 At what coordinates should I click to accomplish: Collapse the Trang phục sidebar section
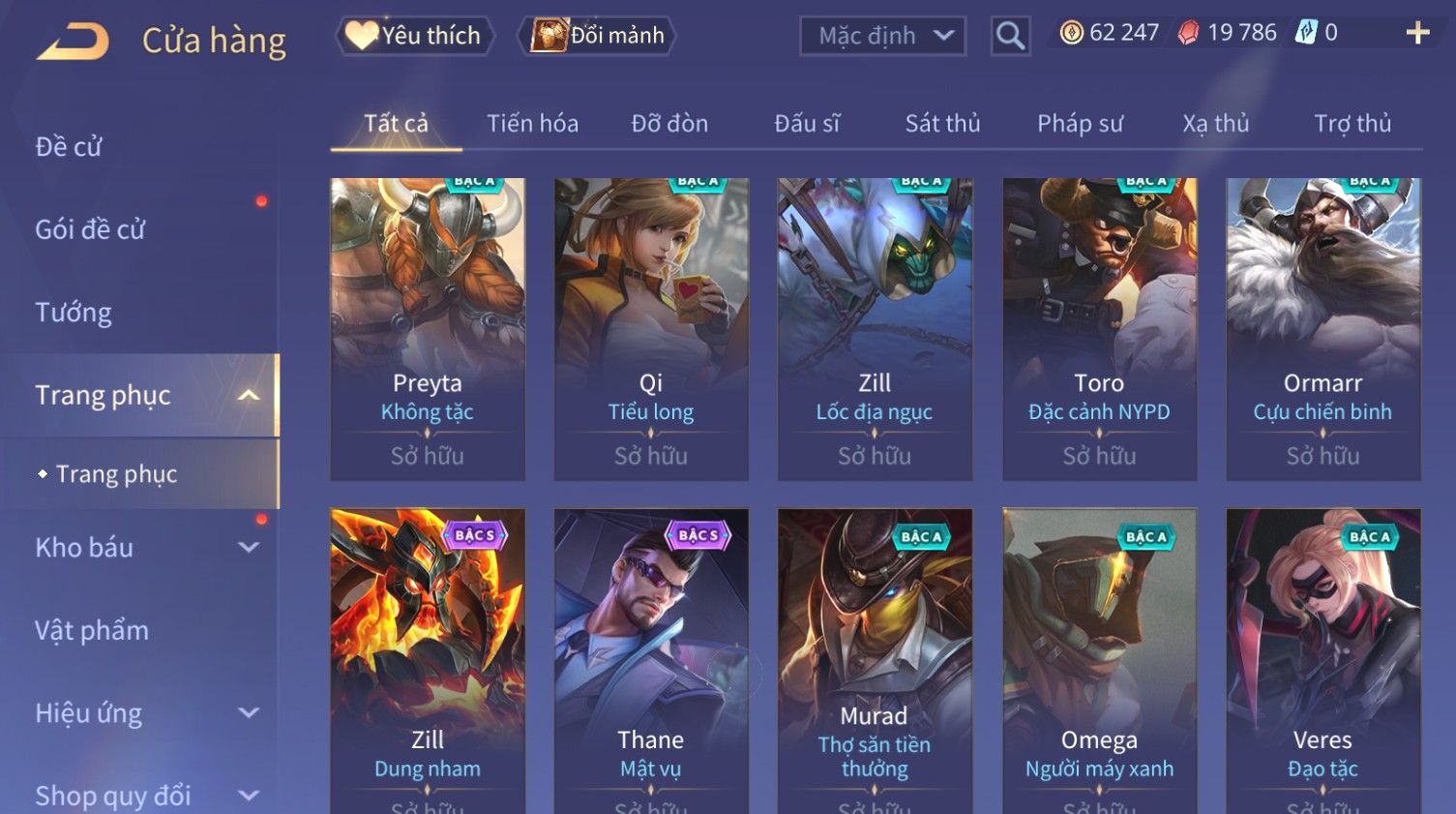(x=249, y=395)
